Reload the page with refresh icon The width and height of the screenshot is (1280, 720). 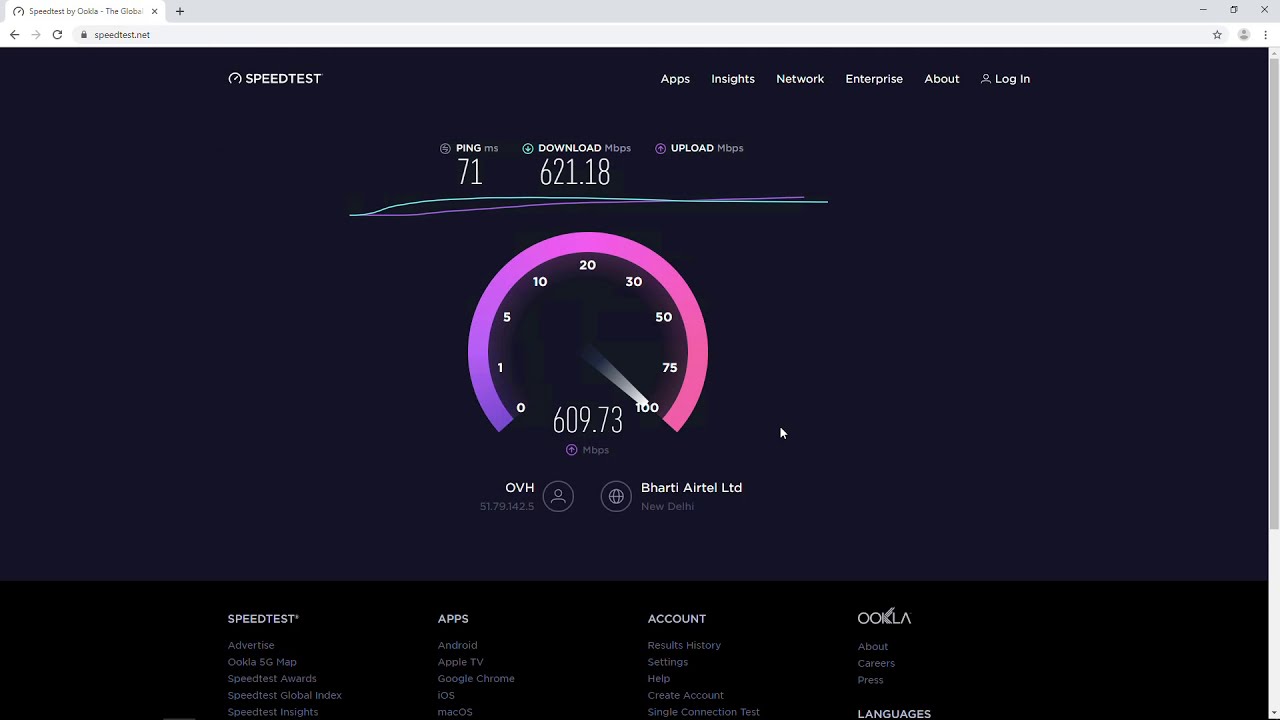coord(57,34)
